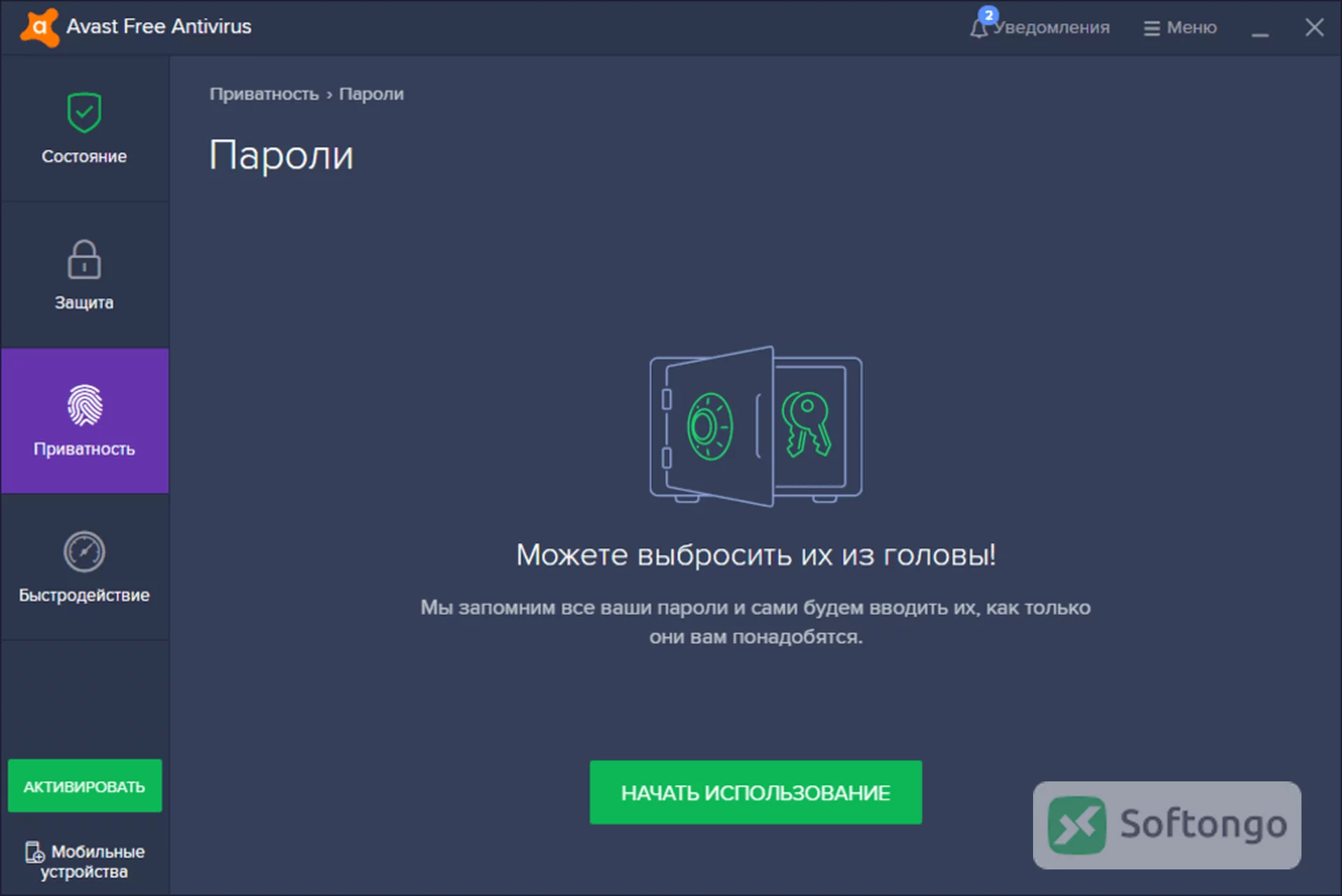Open Мобильные устройства at the sidebar bottom
This screenshot has width=1342, height=896.
click(85, 861)
